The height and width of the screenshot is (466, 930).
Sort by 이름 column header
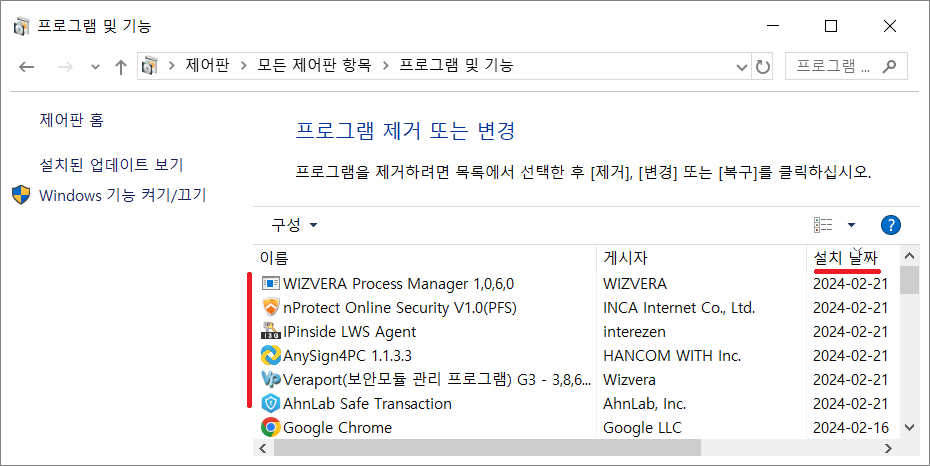[x=425, y=258]
